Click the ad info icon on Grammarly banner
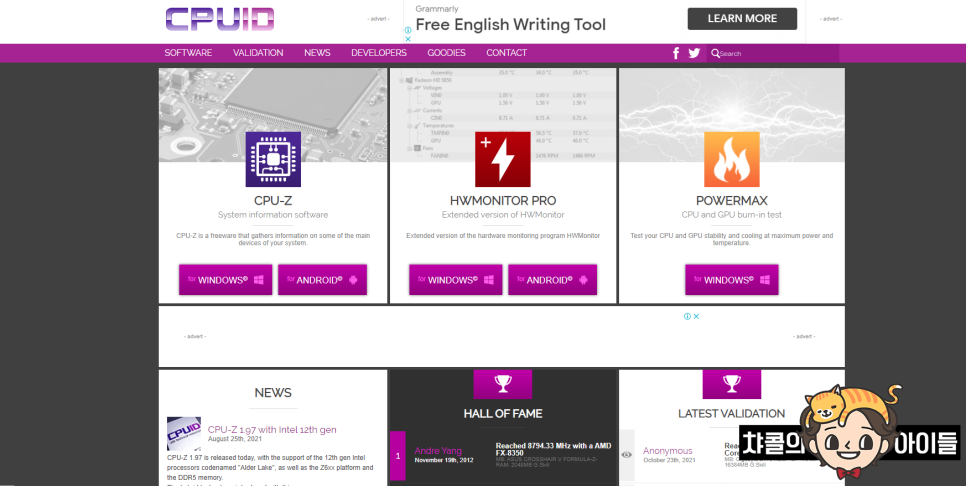The image size is (966, 486). pos(408,30)
